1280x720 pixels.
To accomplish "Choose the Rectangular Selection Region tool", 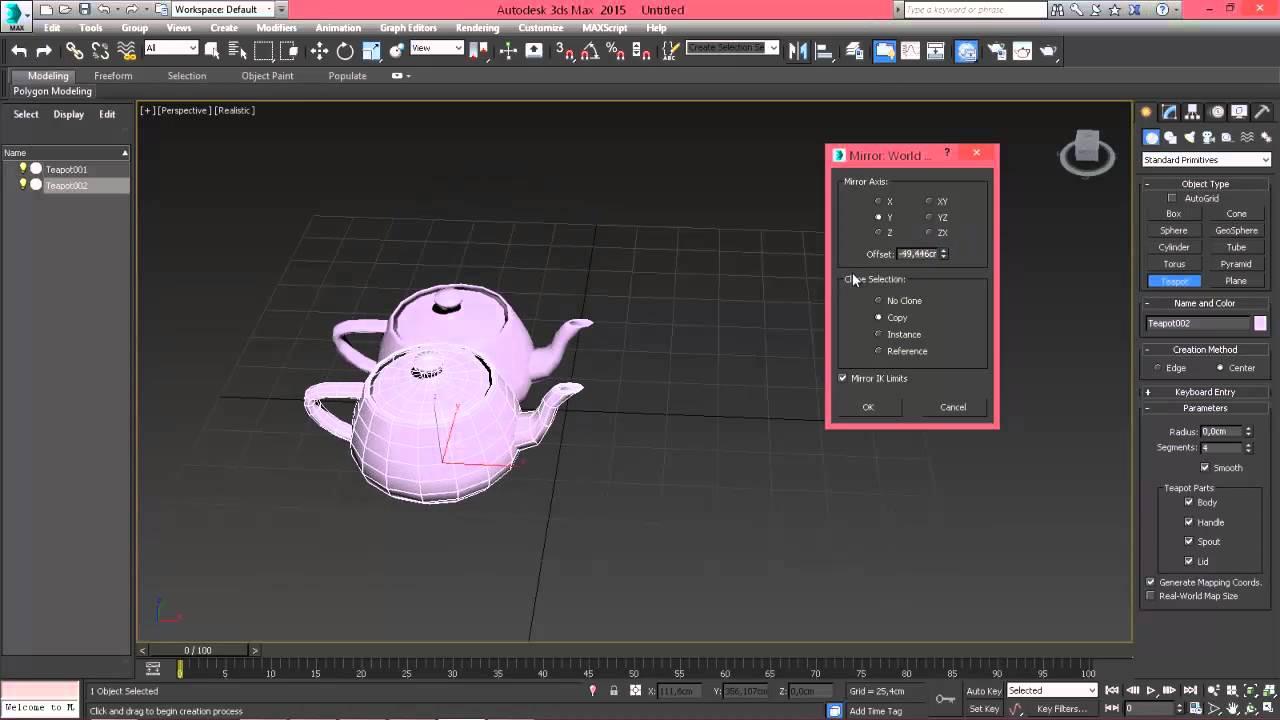I will pos(264,51).
